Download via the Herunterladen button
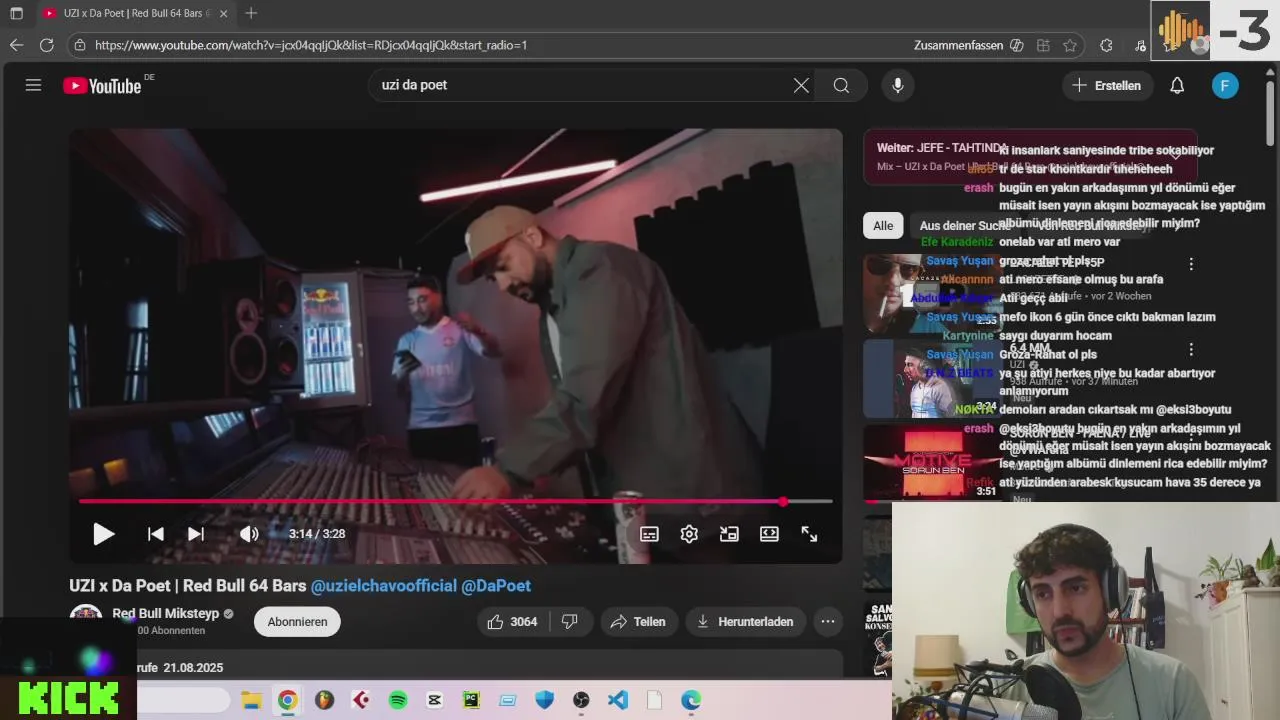1280x720 pixels. (744, 621)
